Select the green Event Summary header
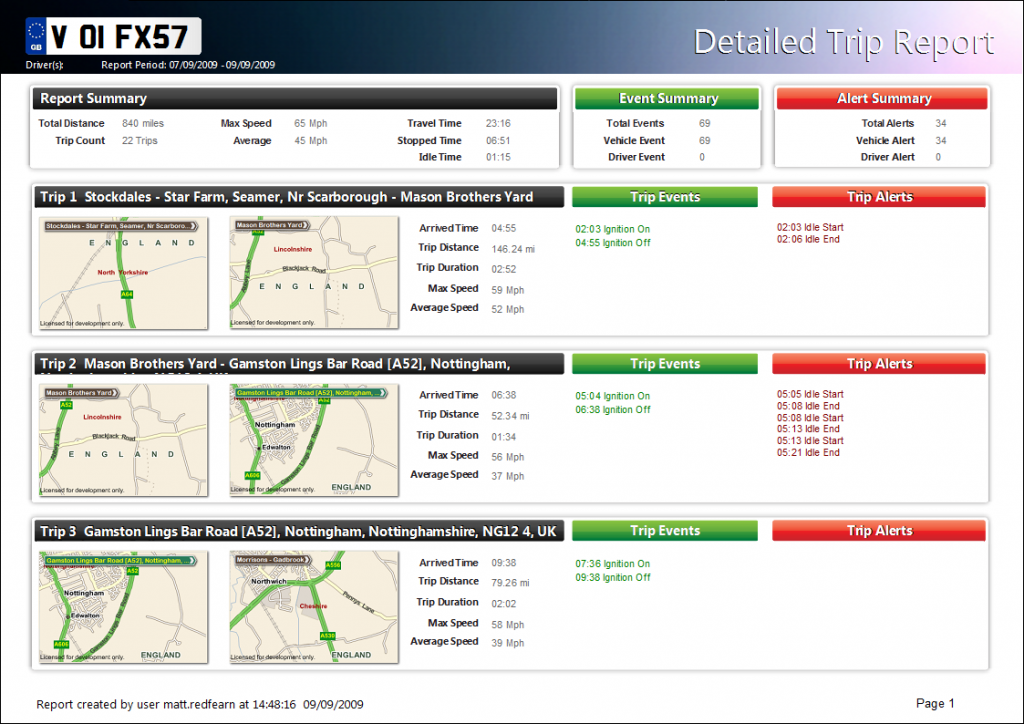Viewport: 1024px width, 724px height. [668, 99]
